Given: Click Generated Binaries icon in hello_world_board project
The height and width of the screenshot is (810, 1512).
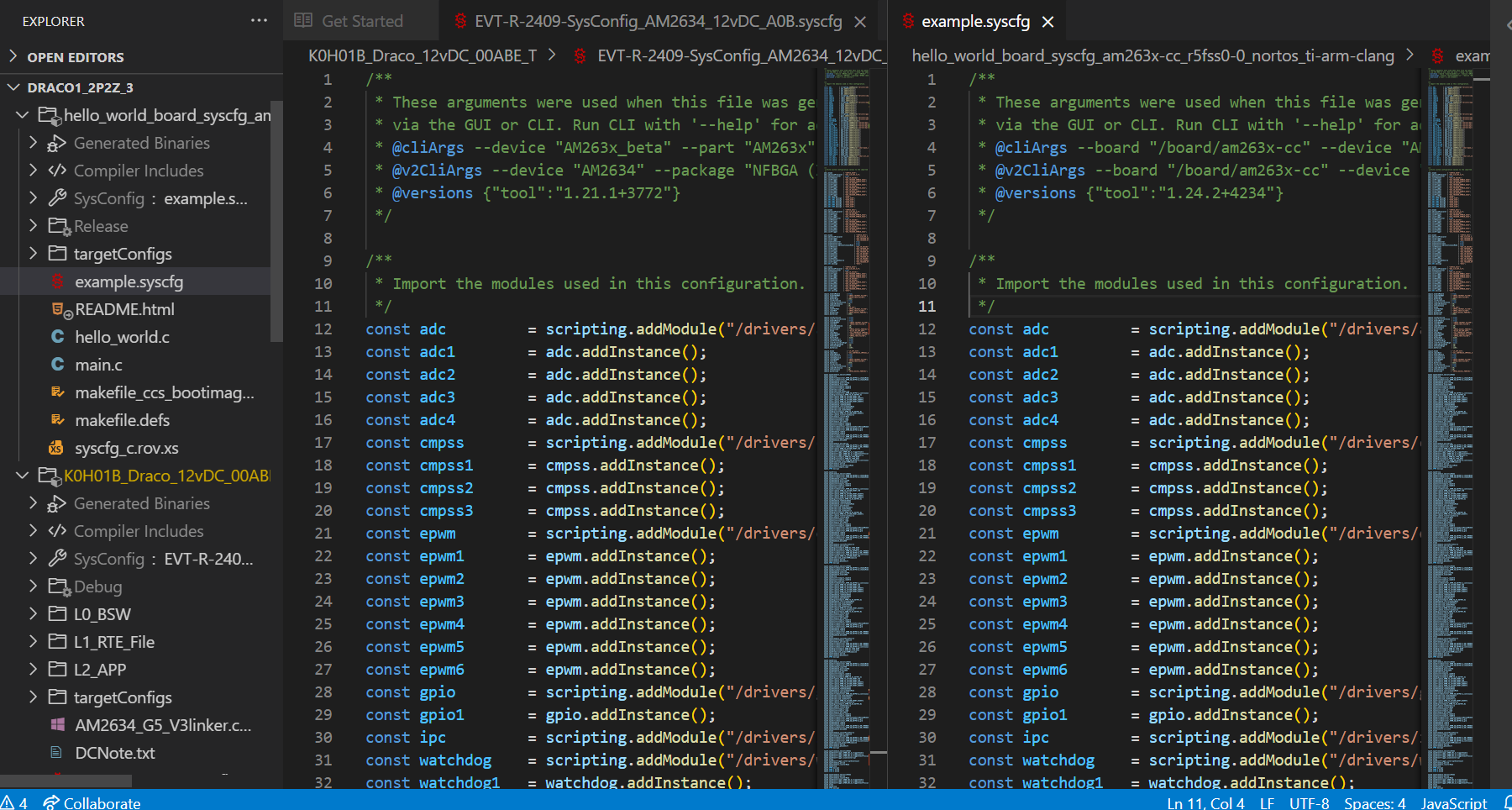Looking at the screenshot, I should coord(57,144).
